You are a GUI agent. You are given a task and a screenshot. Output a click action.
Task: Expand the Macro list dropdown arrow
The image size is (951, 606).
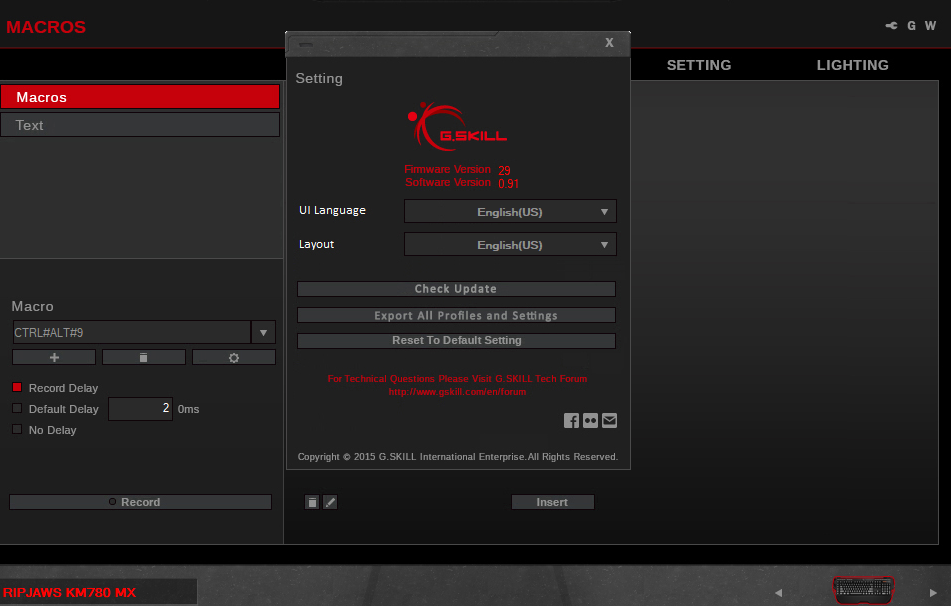point(263,332)
